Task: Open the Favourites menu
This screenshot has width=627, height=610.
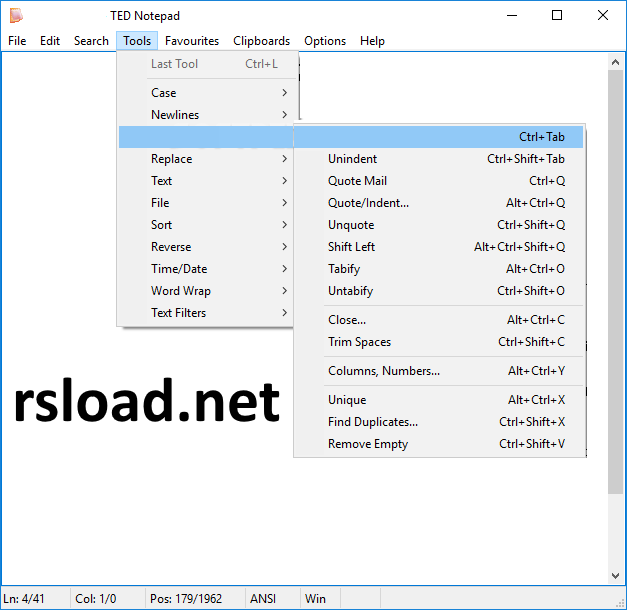Action: [x=192, y=41]
